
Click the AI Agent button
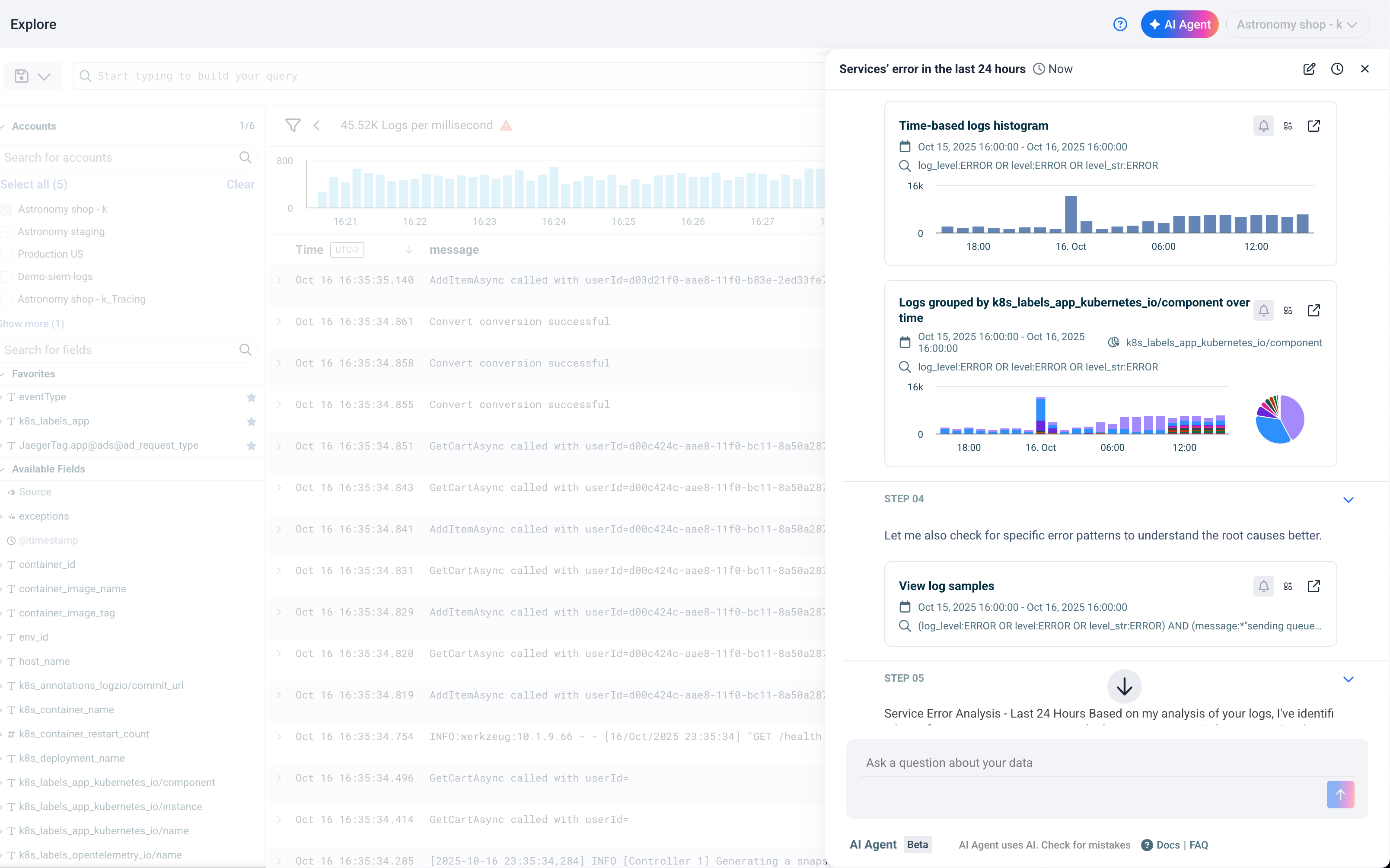[1180, 25]
